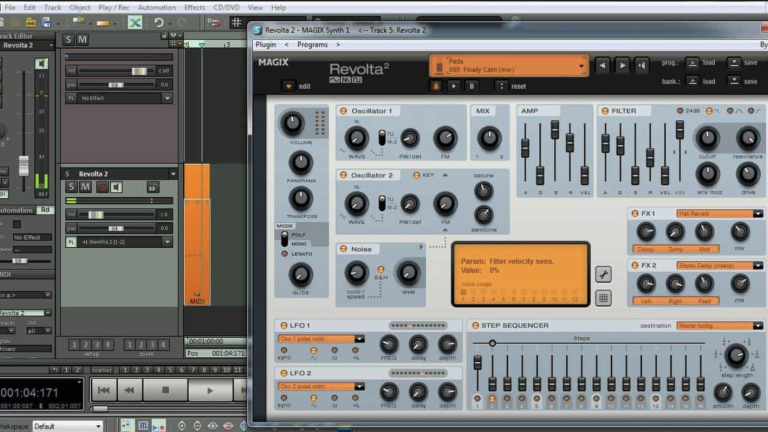768x432 pixels.
Task: Click the go to start transport button
Action: 104,390
